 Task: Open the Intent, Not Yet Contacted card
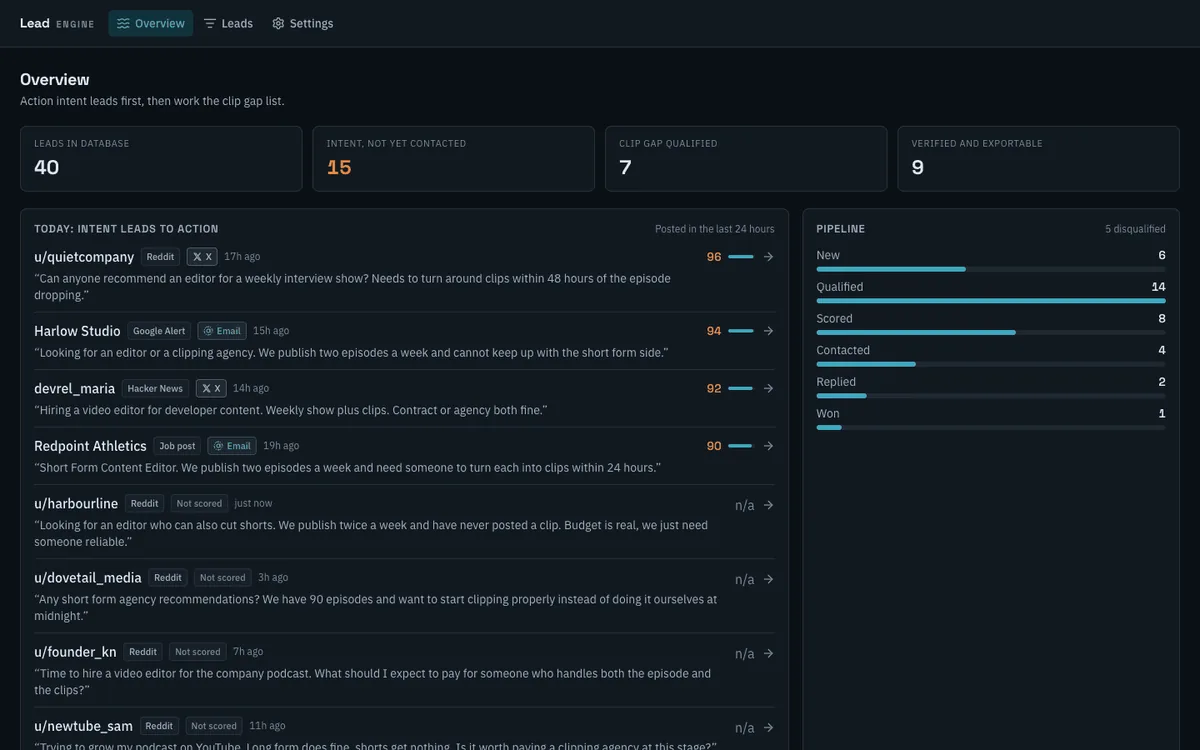click(x=453, y=159)
